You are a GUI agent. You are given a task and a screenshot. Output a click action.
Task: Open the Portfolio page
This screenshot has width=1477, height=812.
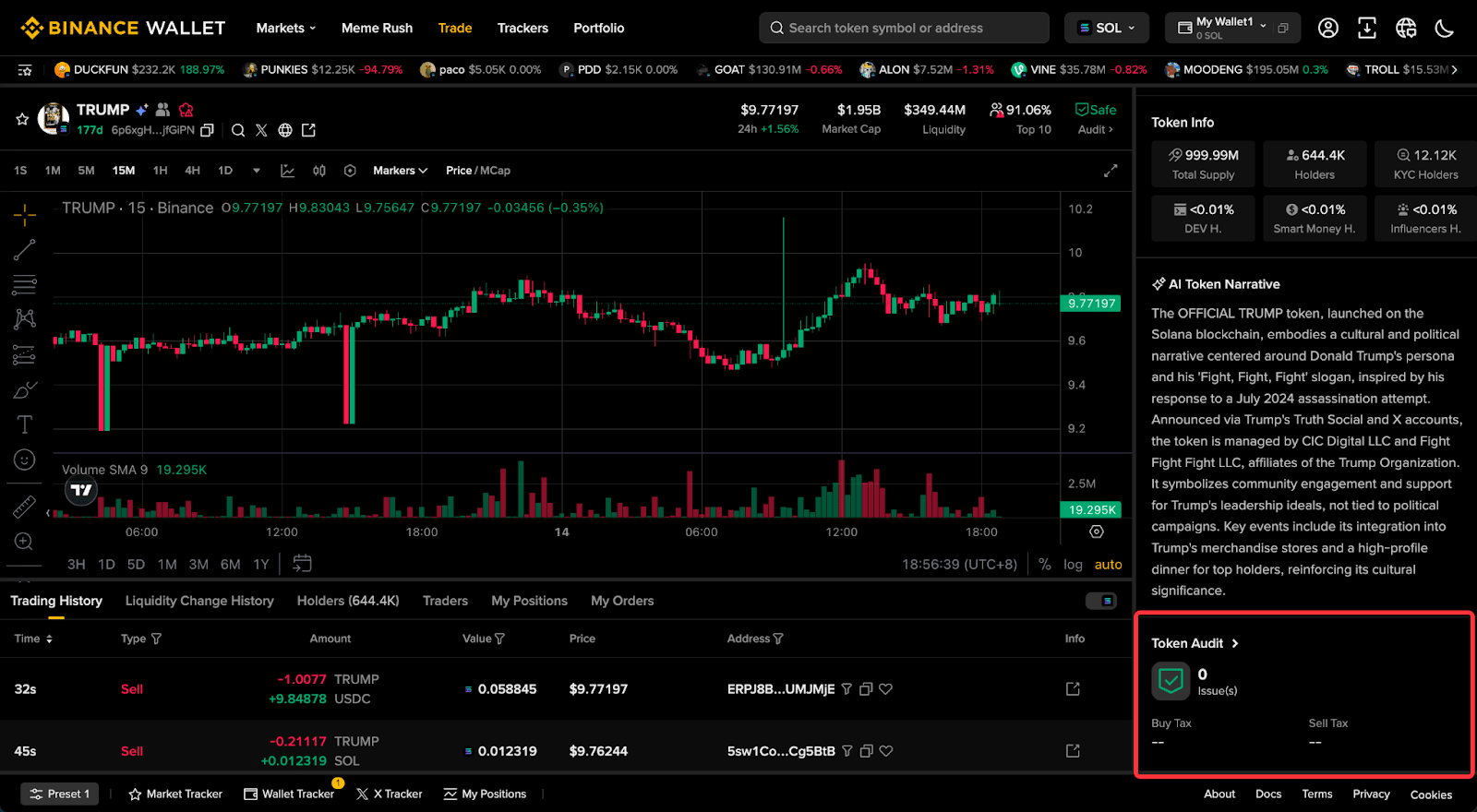click(x=599, y=28)
